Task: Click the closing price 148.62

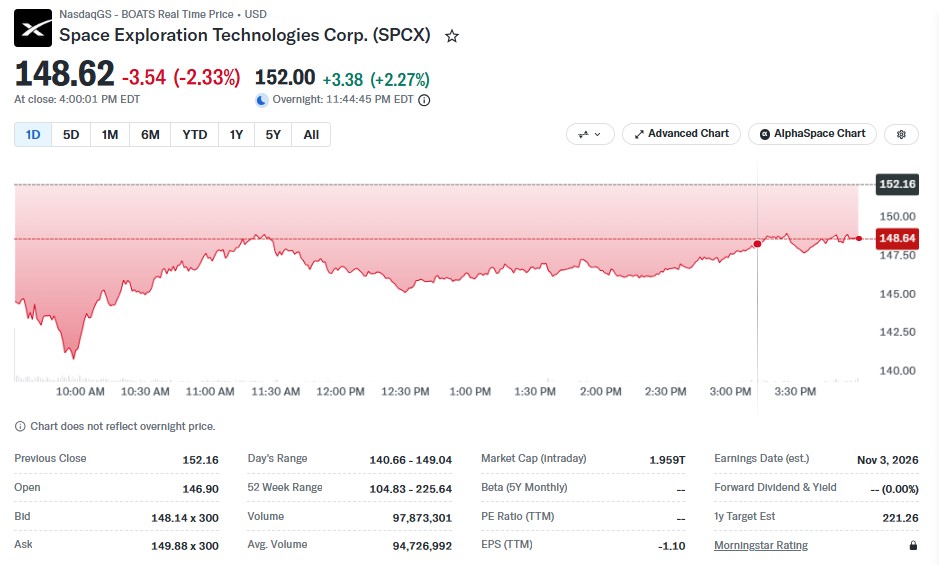Action: click(x=64, y=74)
